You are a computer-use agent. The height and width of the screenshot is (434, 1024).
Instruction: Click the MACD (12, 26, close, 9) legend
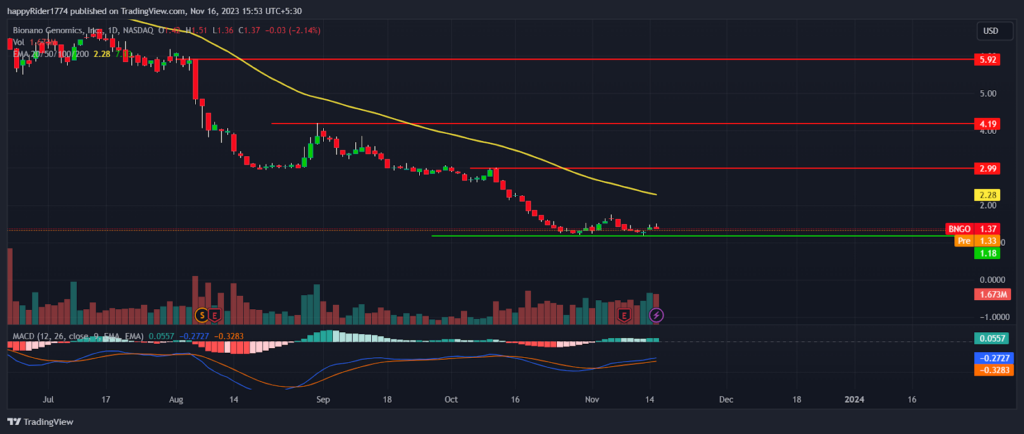(x=76, y=335)
